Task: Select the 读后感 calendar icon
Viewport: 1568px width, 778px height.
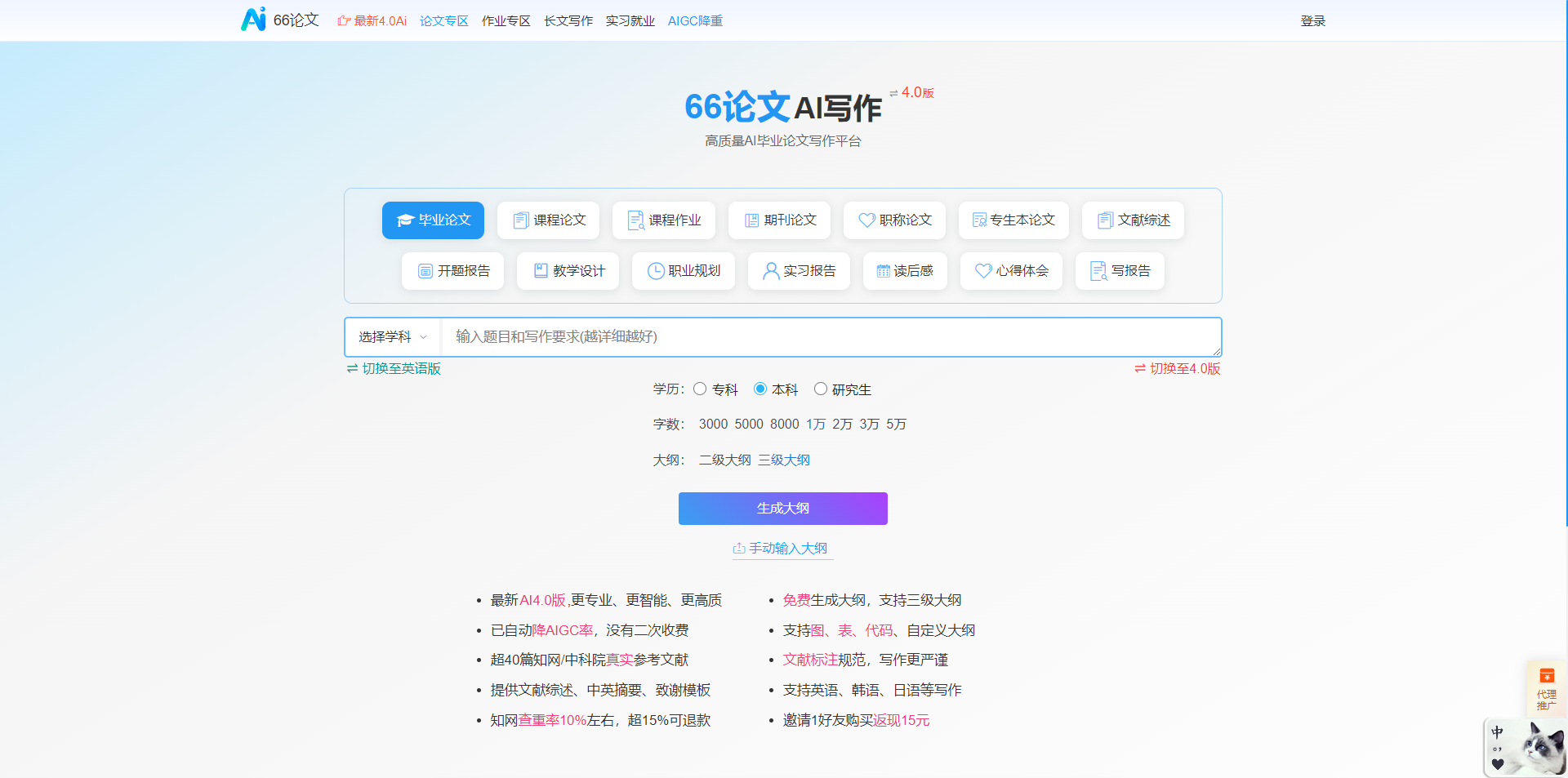Action: click(883, 271)
